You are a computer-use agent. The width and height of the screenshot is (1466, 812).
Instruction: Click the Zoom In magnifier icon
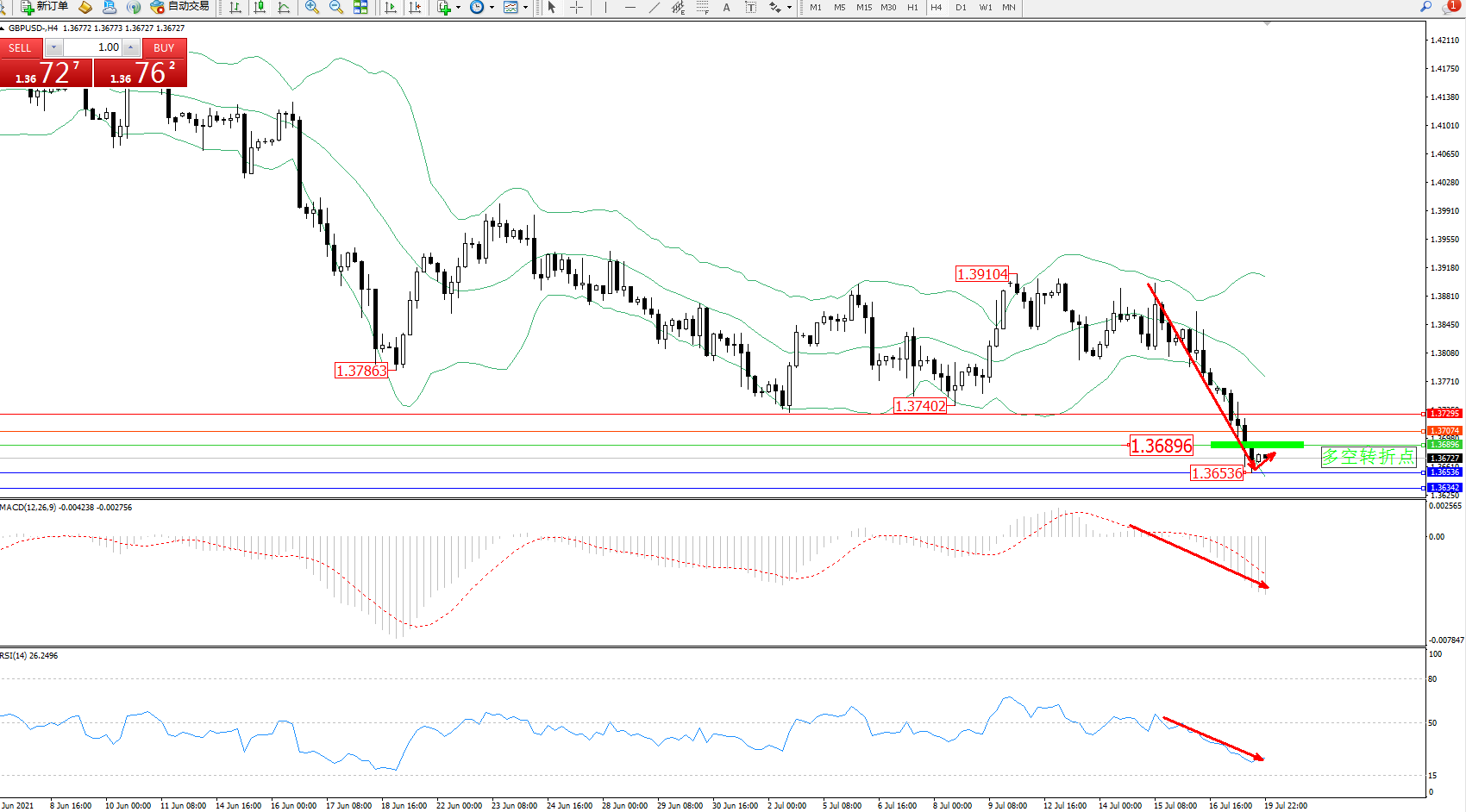tap(312, 7)
